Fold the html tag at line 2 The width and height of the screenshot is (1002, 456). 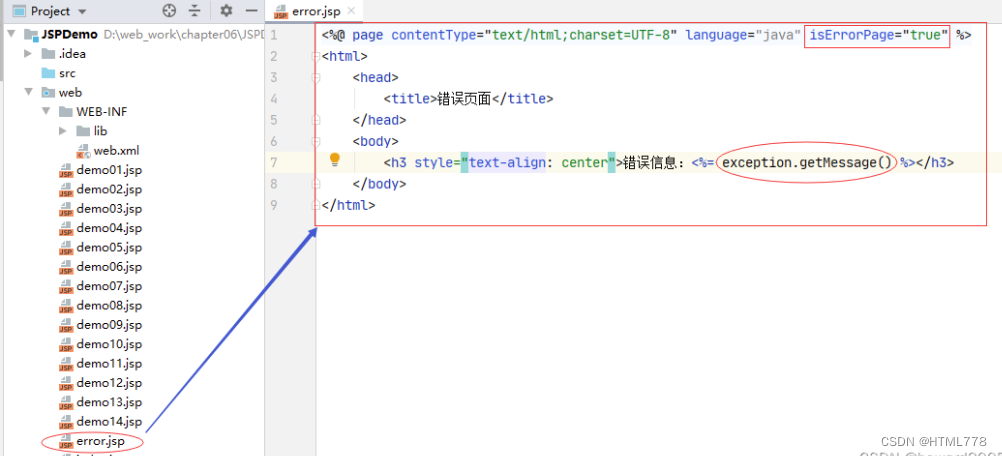tap(315, 56)
